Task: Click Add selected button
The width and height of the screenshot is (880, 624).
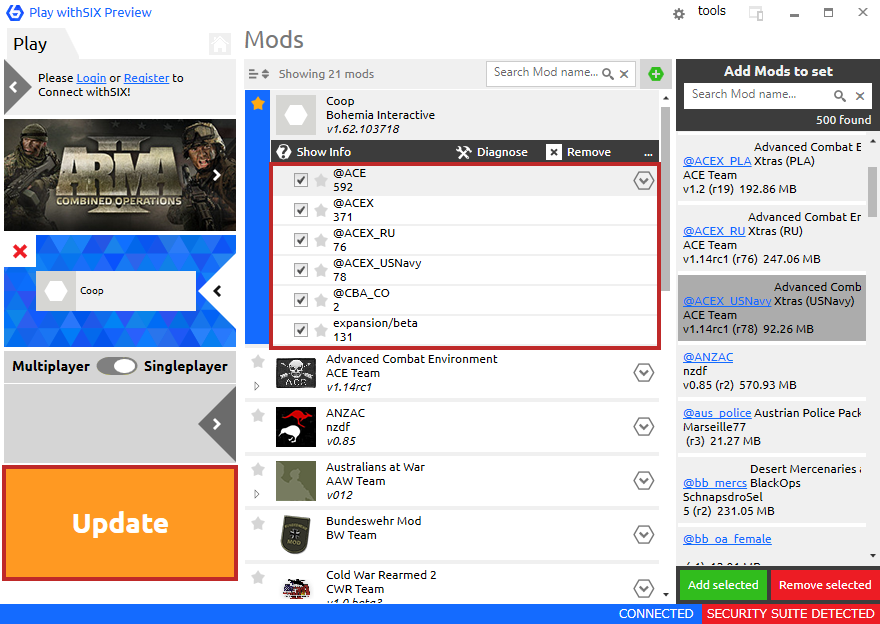Action: [723, 585]
